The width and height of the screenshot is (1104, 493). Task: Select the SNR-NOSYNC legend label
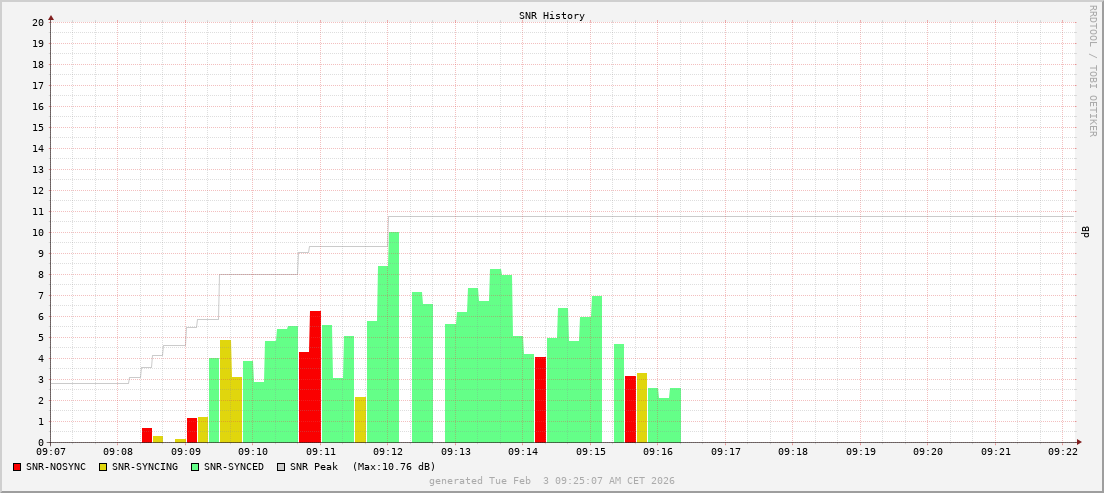coord(58,467)
